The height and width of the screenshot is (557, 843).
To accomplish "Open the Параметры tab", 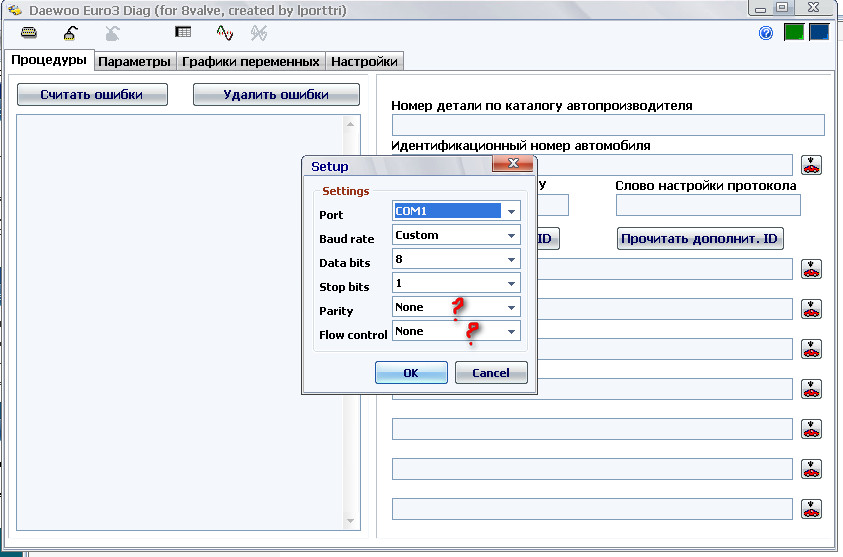I will coord(134,61).
